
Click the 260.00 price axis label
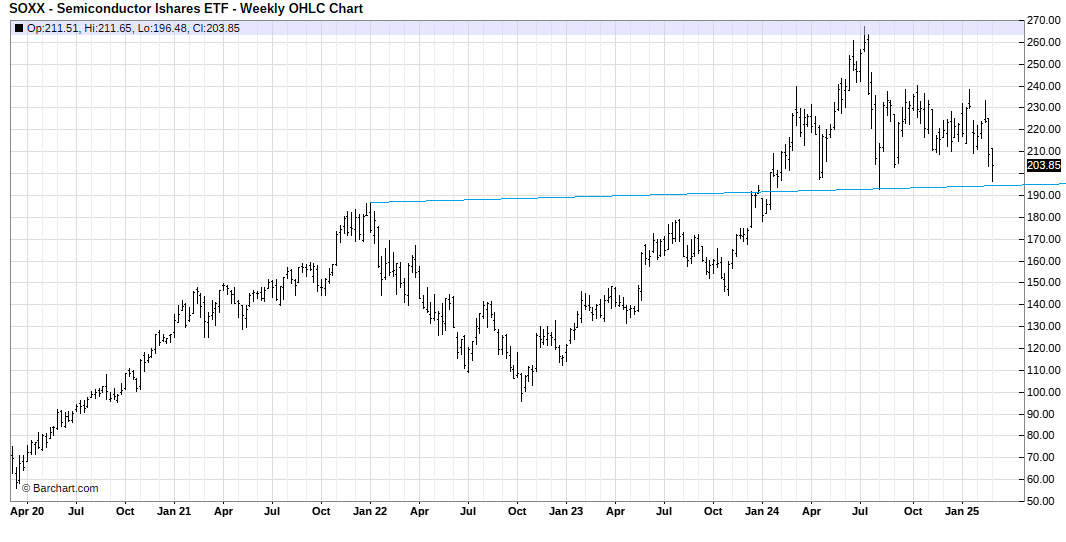point(1045,43)
